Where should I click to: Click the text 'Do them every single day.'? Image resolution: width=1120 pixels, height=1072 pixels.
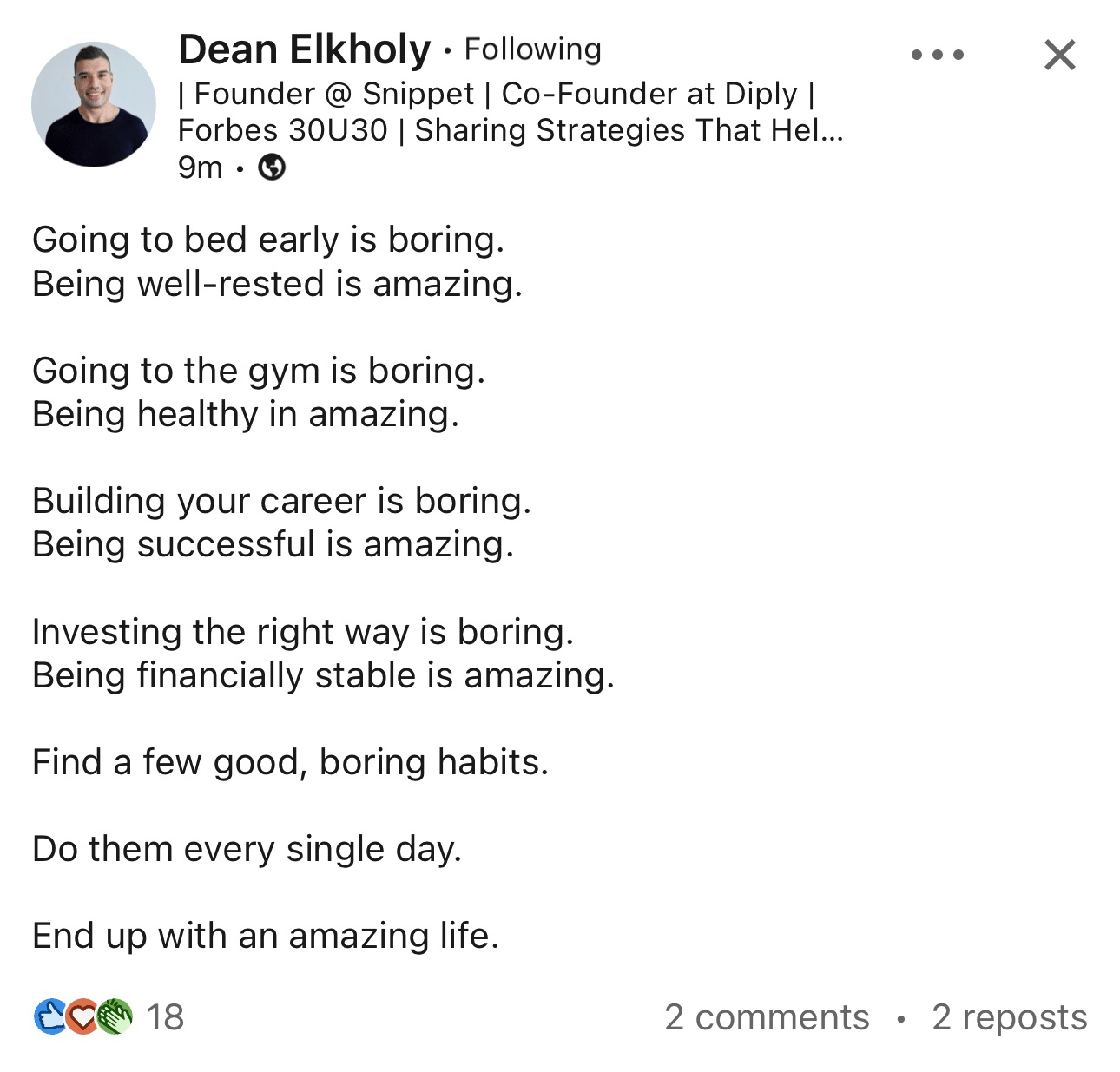tap(247, 849)
